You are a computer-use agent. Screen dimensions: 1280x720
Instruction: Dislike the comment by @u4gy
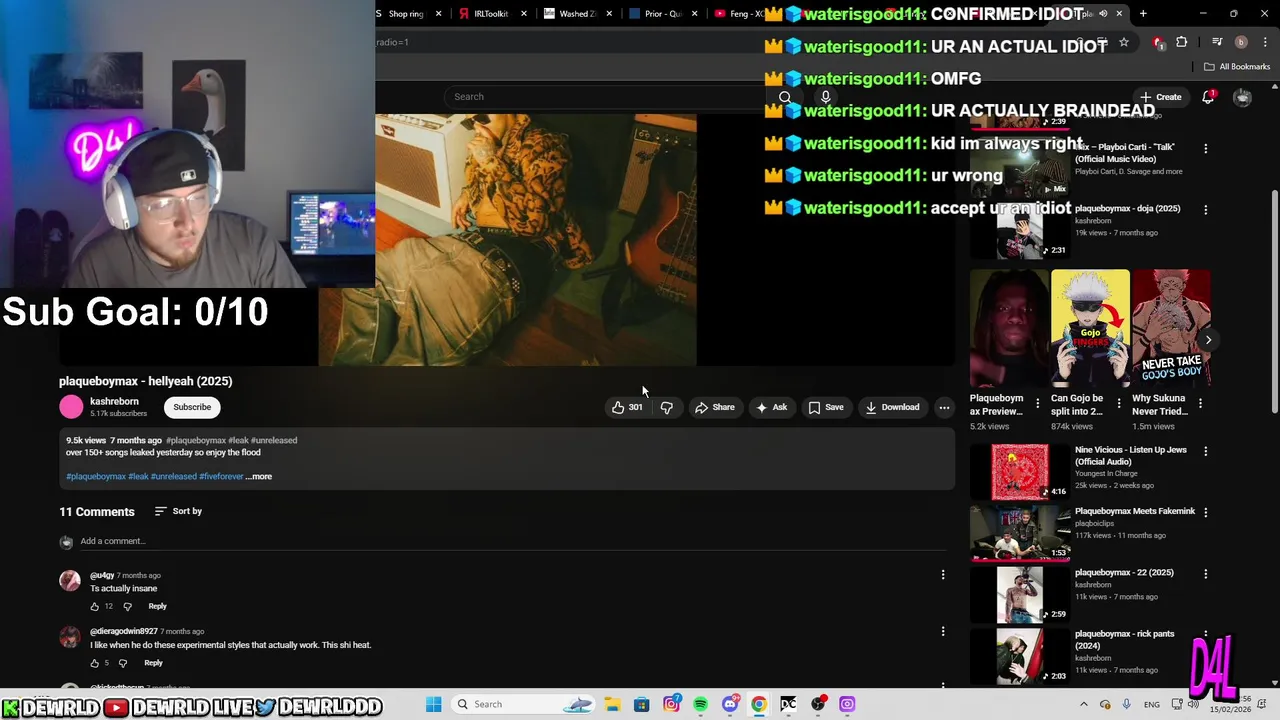tap(127, 606)
